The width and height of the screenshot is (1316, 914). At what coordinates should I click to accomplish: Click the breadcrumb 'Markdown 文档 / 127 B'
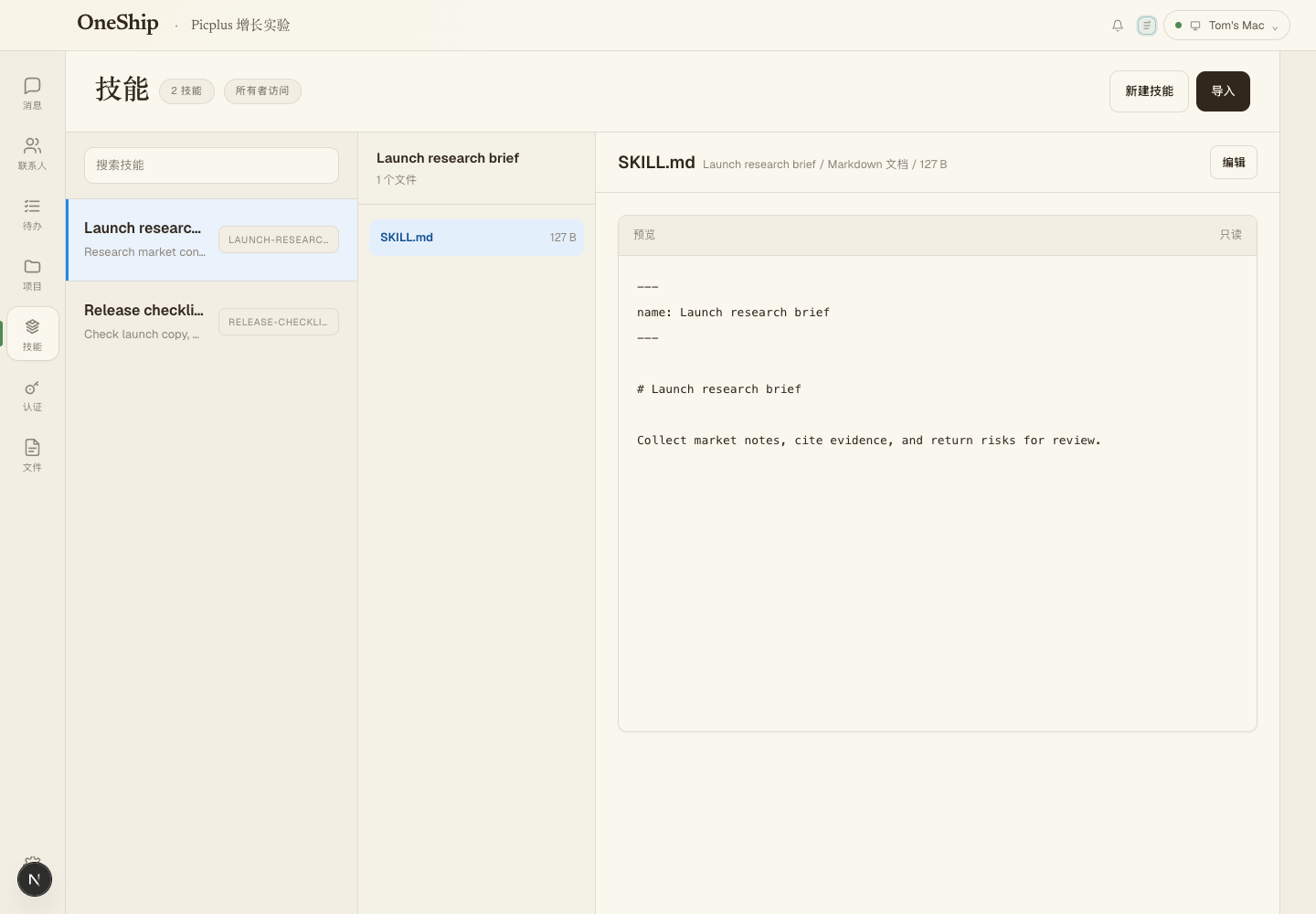point(887,165)
